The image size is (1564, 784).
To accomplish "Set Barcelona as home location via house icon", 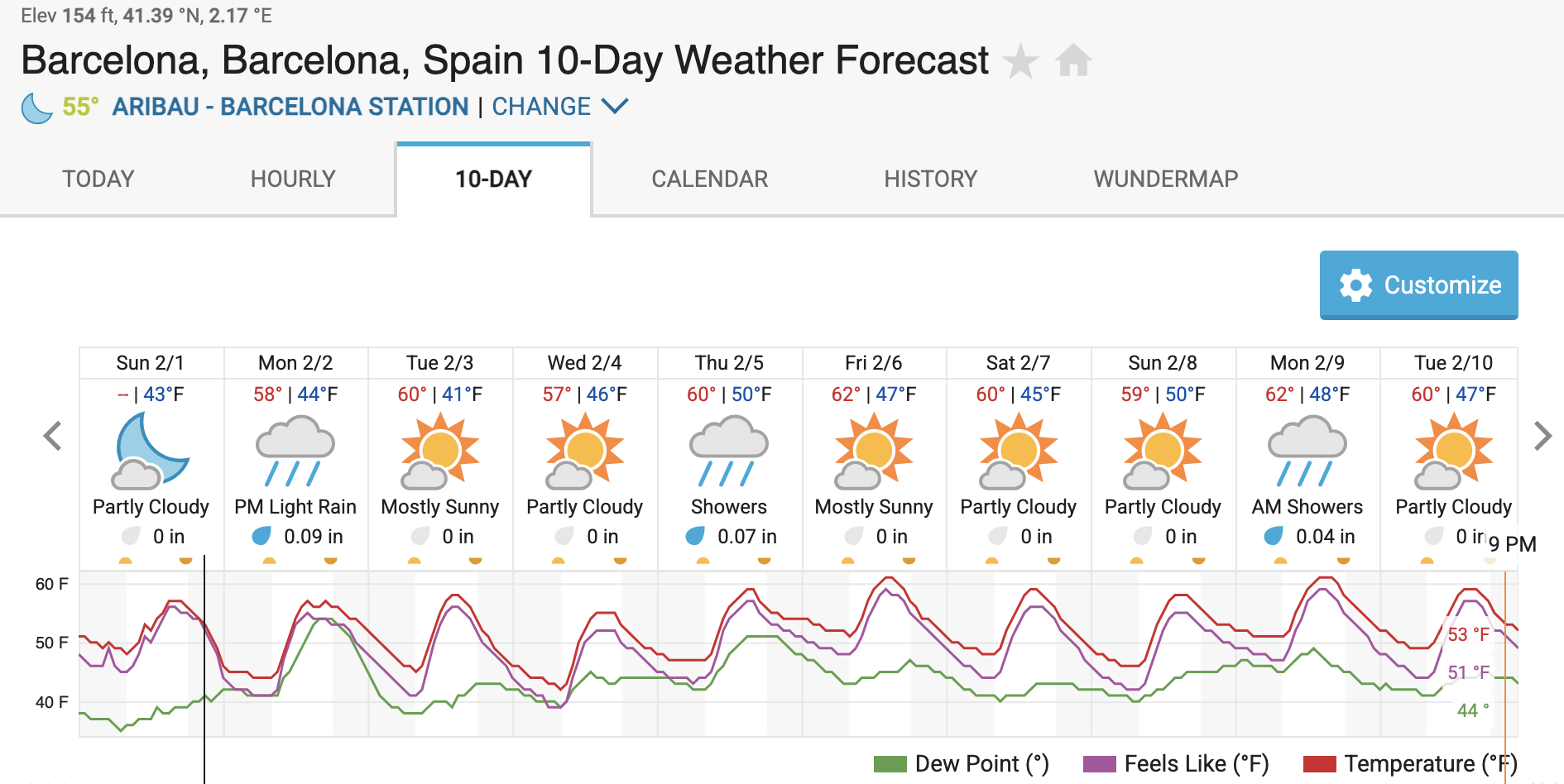I will tap(1073, 60).
